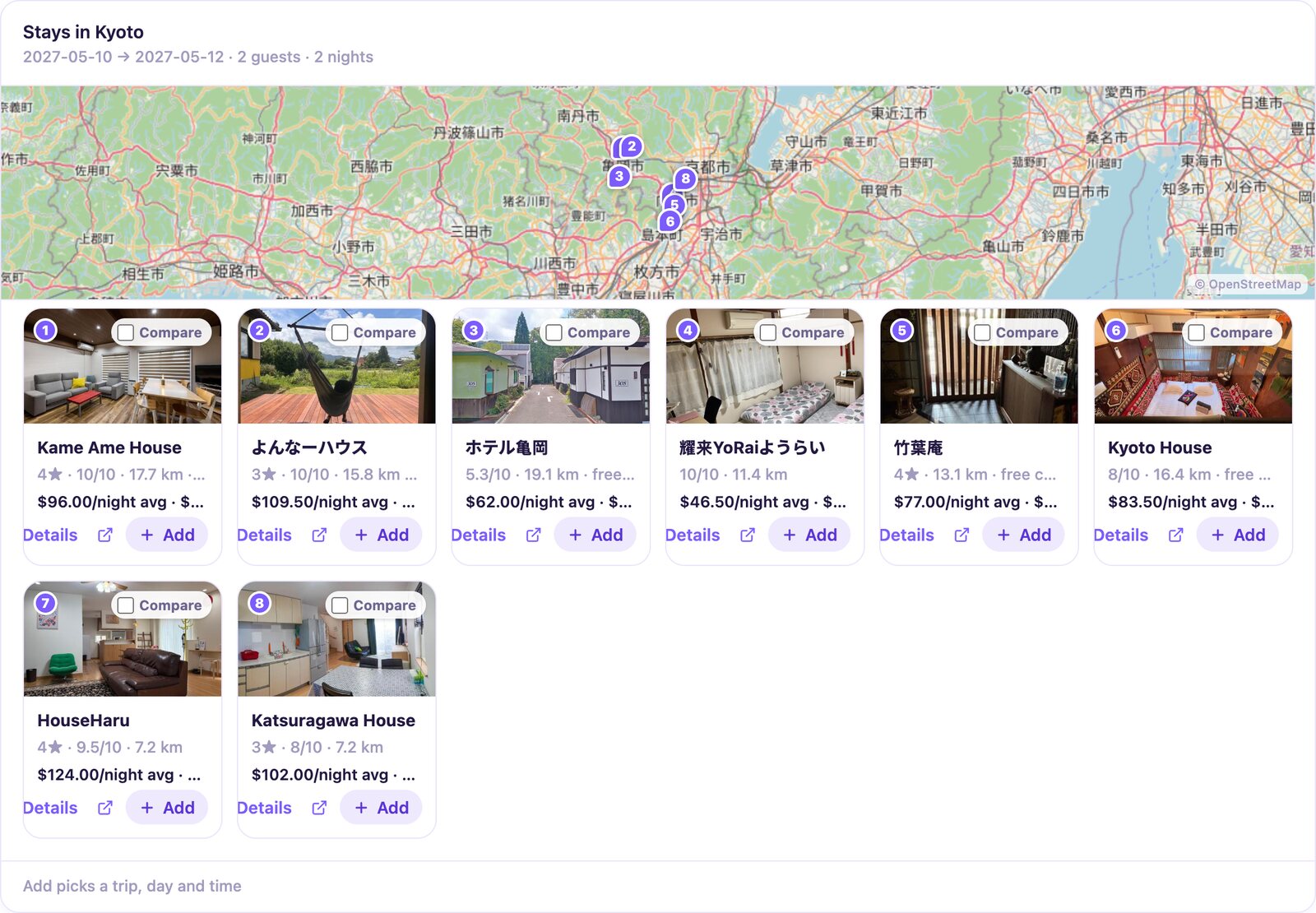Add HouseHaru to picks
Image resolution: width=1316 pixels, height=913 pixels.
pyautogui.click(x=167, y=808)
